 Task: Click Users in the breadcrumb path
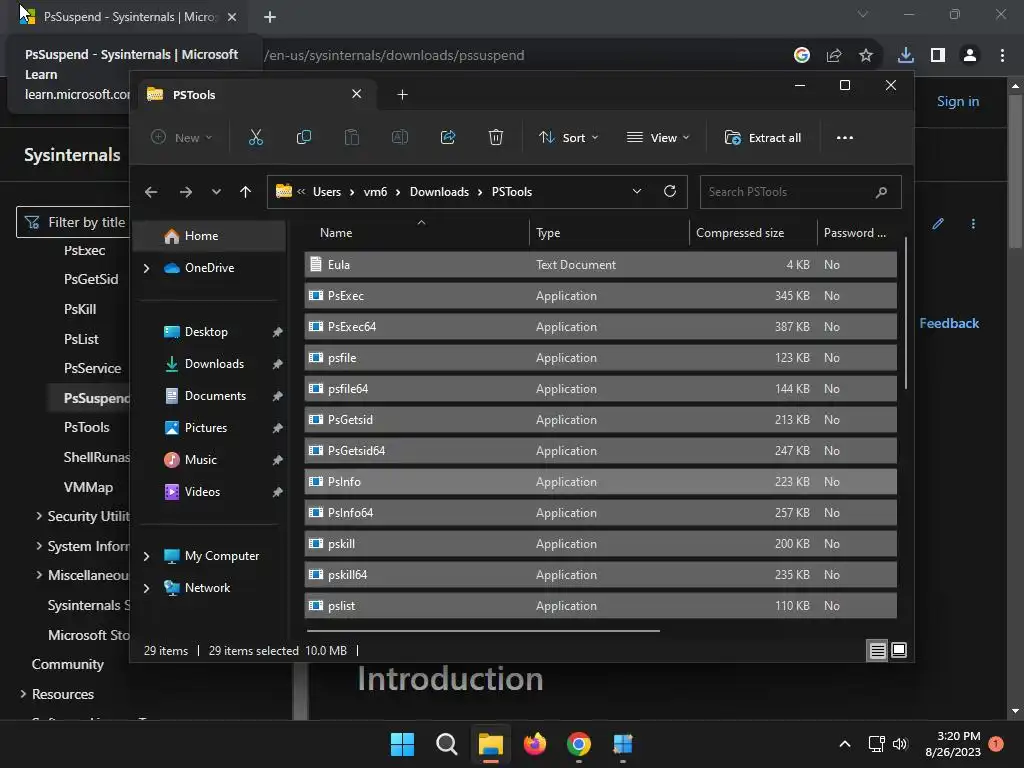point(327,192)
